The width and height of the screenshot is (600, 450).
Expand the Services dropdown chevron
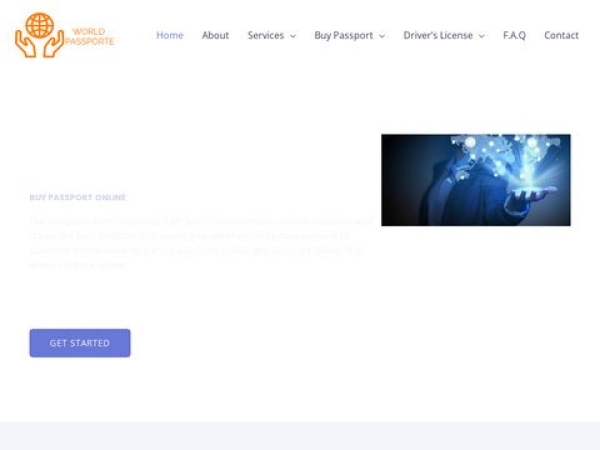click(293, 36)
